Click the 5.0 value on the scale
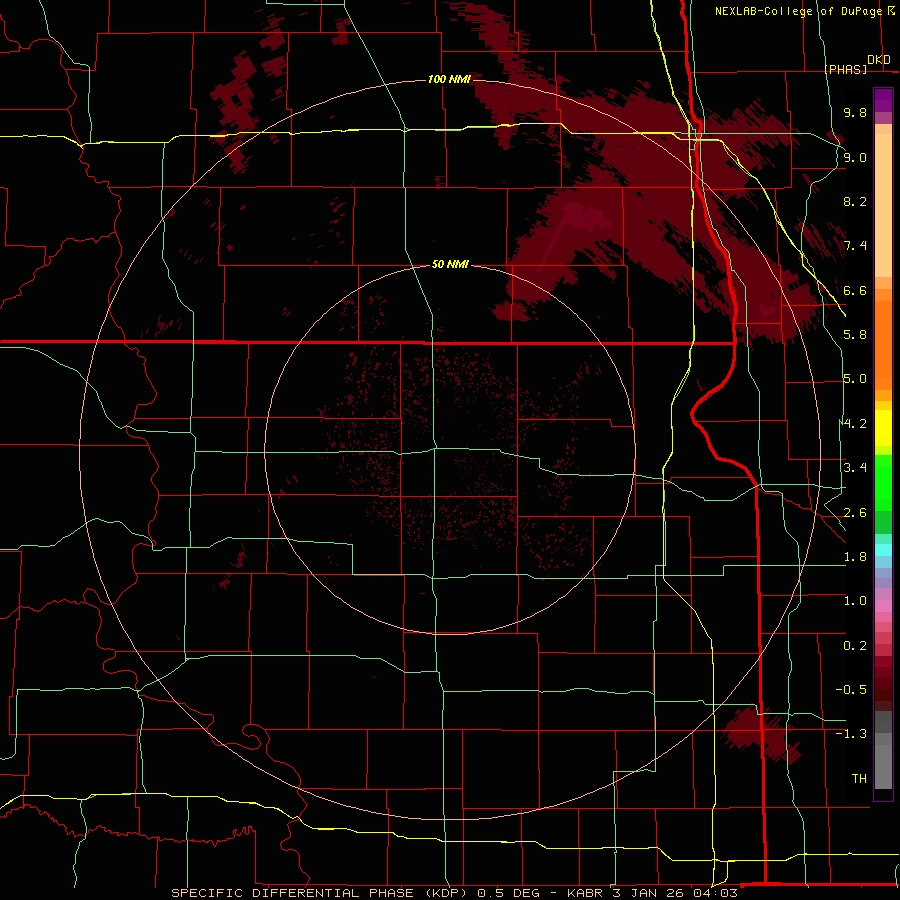The width and height of the screenshot is (900, 900). [855, 379]
